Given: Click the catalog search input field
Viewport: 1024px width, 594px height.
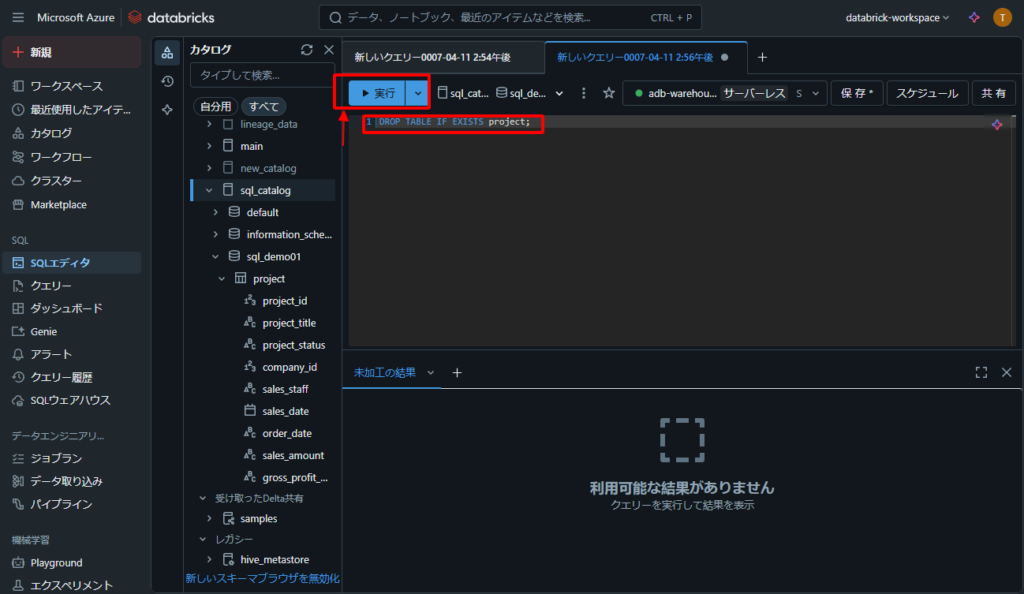Looking at the screenshot, I should tap(262, 75).
